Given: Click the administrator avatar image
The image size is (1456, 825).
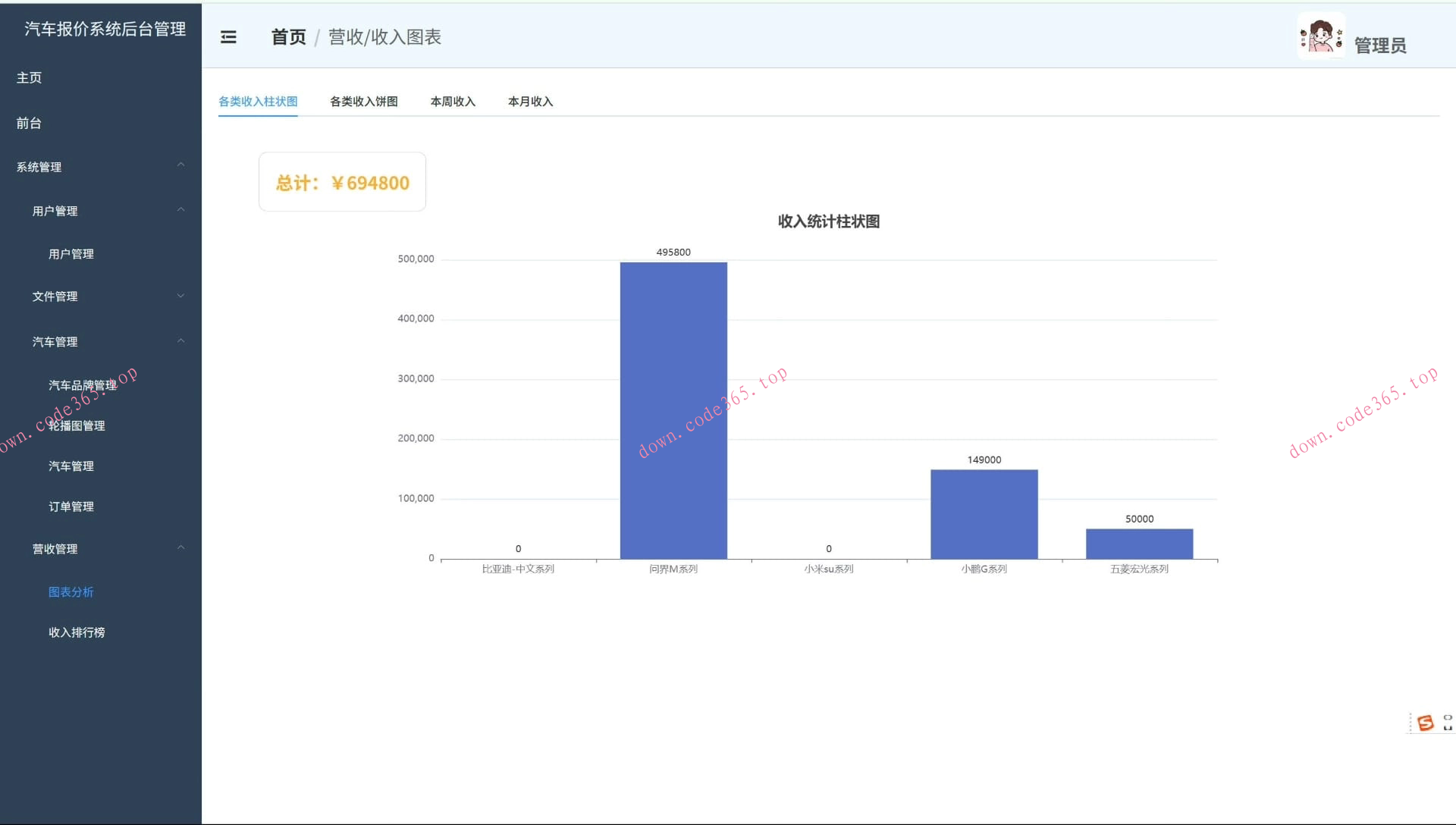Looking at the screenshot, I should tap(1321, 36).
